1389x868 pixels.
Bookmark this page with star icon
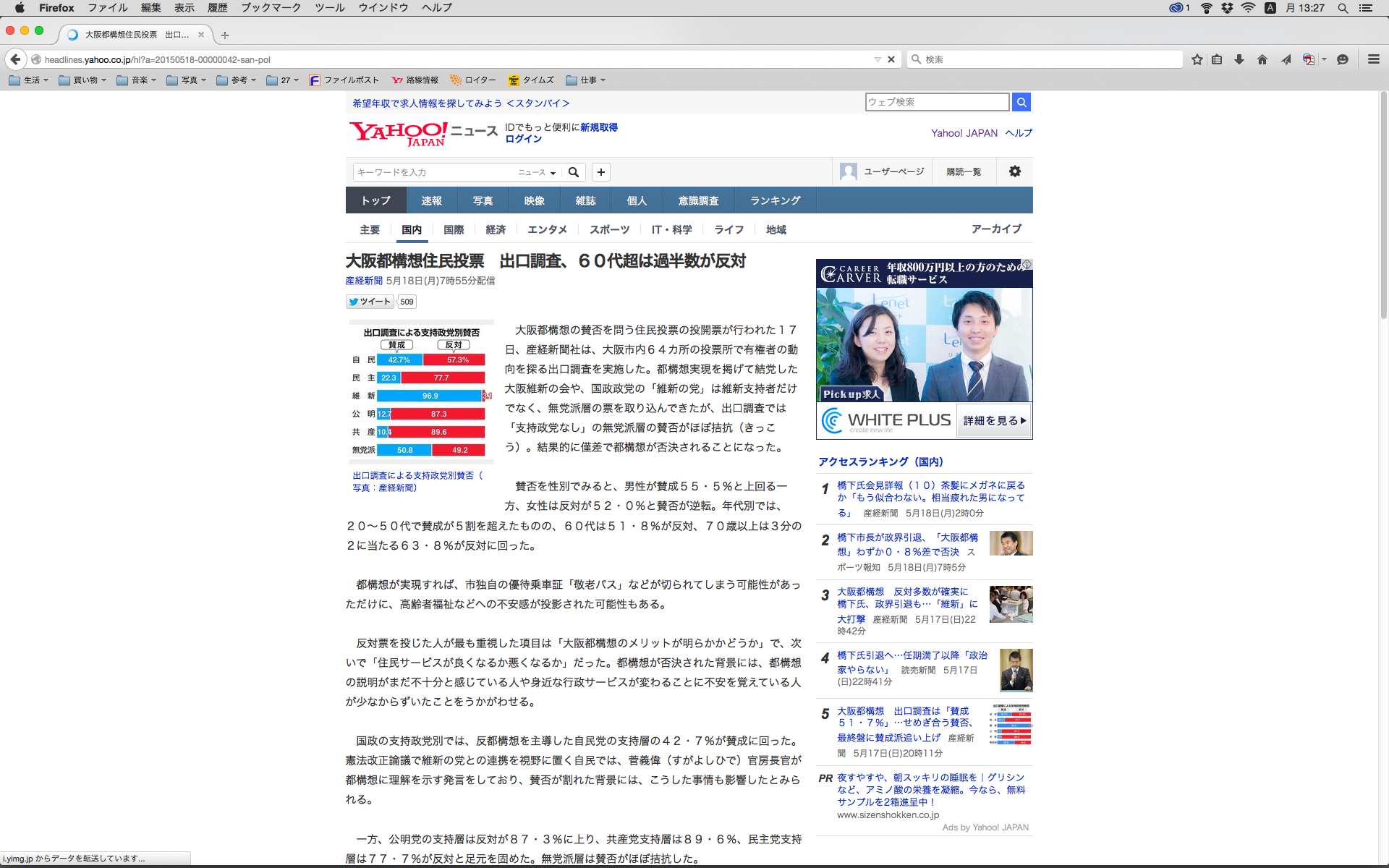tap(1197, 59)
